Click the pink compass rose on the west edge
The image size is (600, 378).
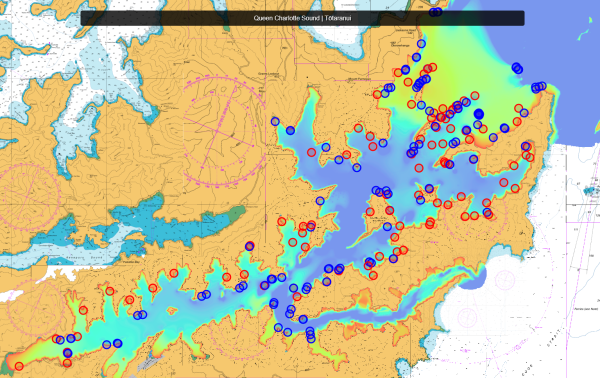(x=29, y=197)
